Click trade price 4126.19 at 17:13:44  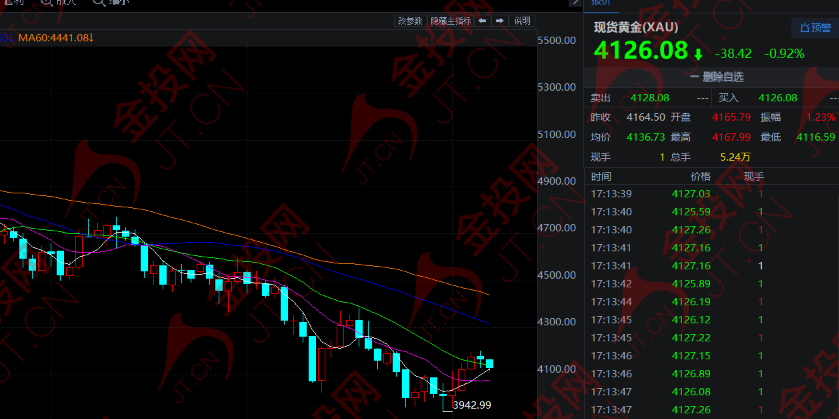pyautogui.click(x=691, y=302)
